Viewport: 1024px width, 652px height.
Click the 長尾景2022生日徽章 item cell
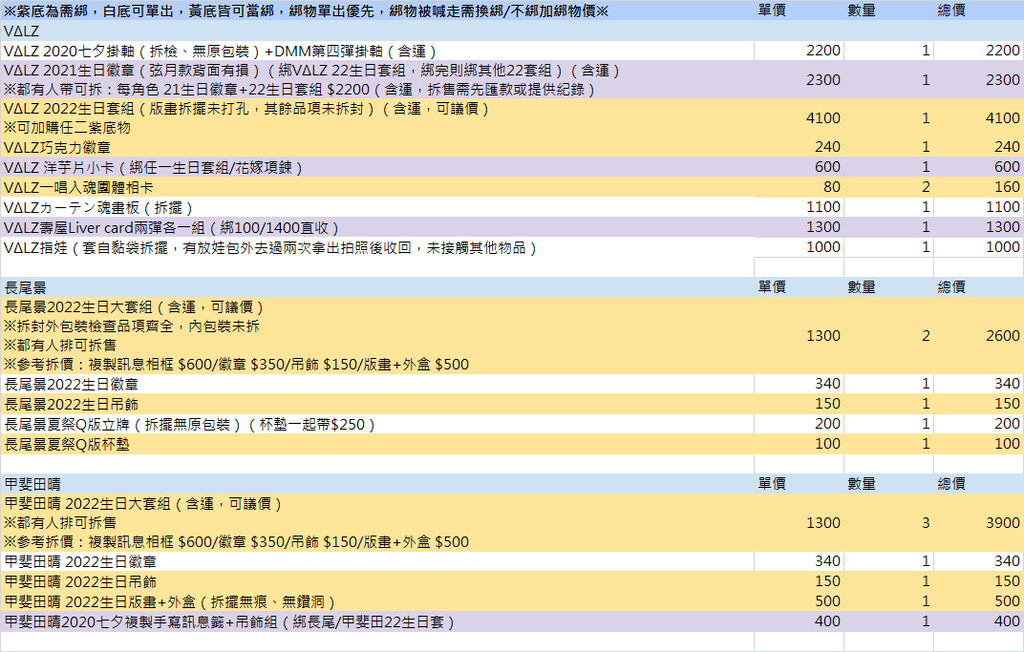click(377, 384)
